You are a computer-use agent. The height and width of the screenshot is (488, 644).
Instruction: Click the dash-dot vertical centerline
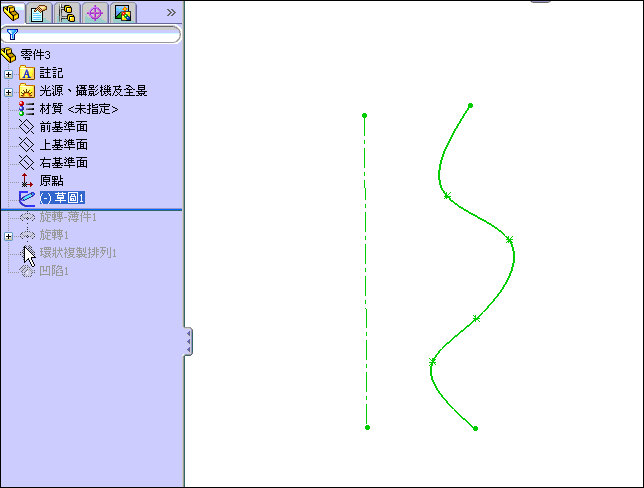click(x=366, y=271)
